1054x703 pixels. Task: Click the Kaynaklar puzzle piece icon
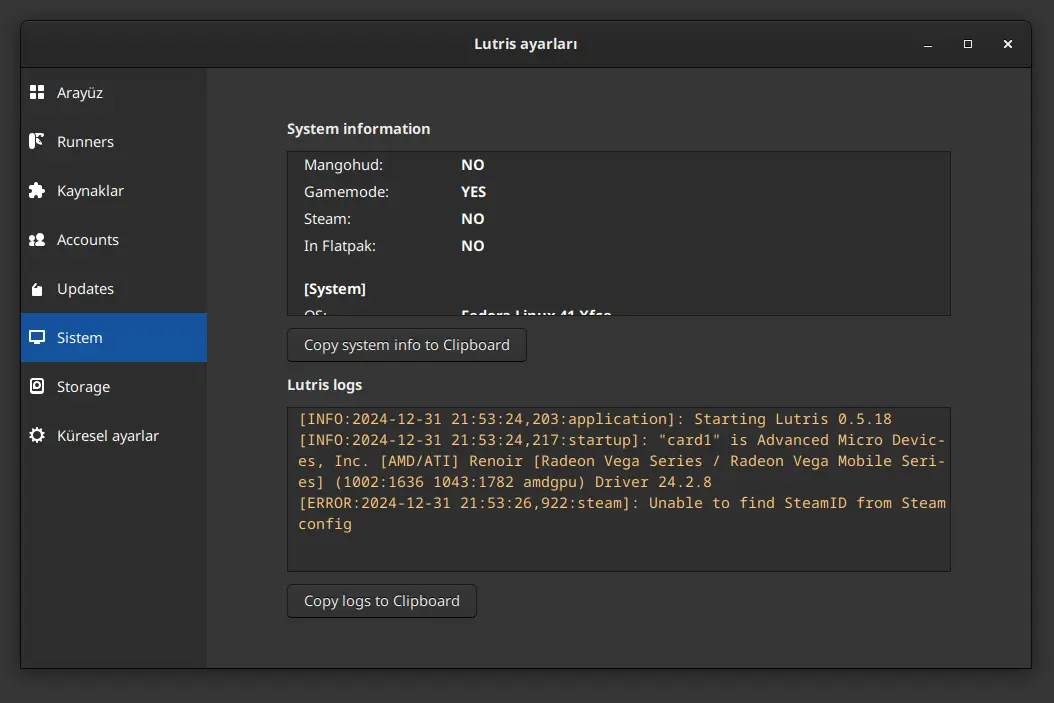pyautogui.click(x=37, y=190)
